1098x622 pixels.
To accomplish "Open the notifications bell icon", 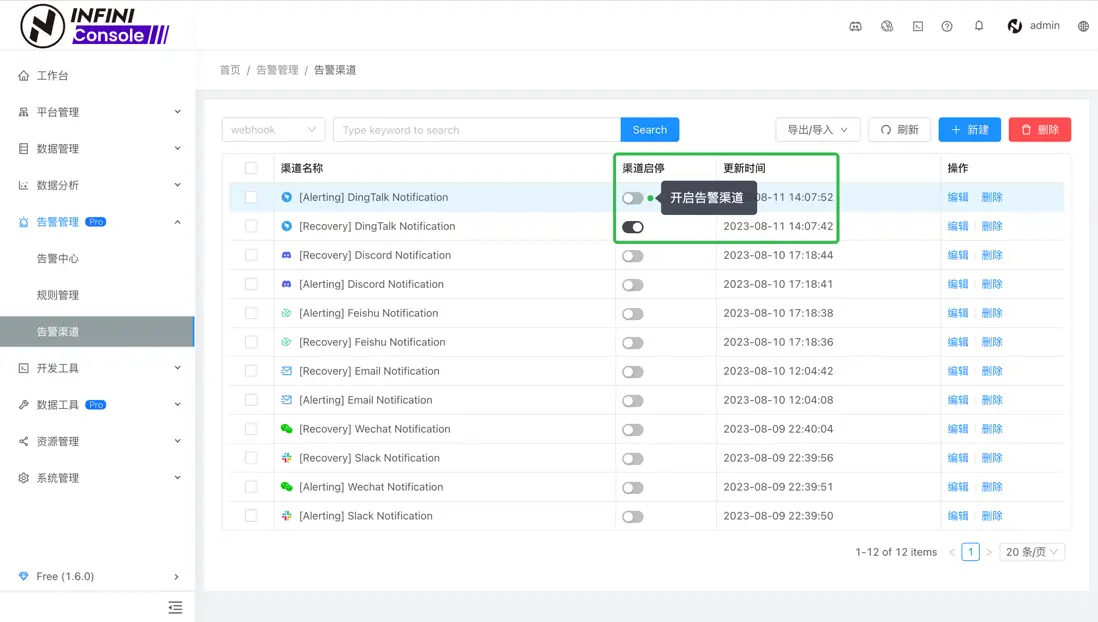I will pos(979,26).
